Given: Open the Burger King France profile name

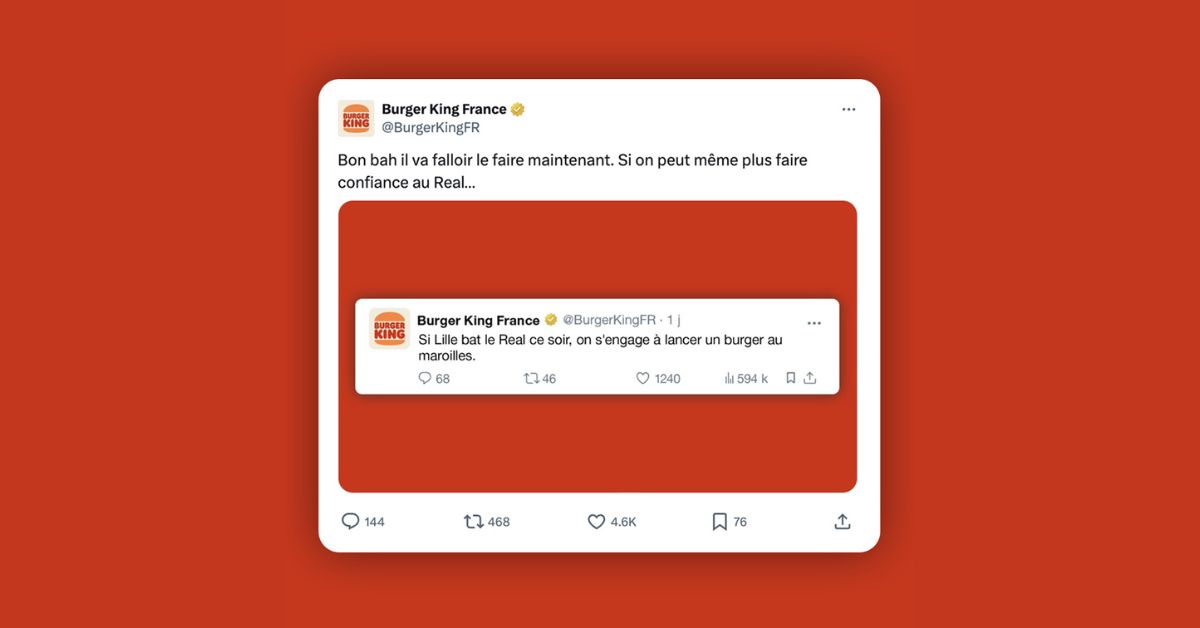Looking at the screenshot, I should tap(444, 110).
